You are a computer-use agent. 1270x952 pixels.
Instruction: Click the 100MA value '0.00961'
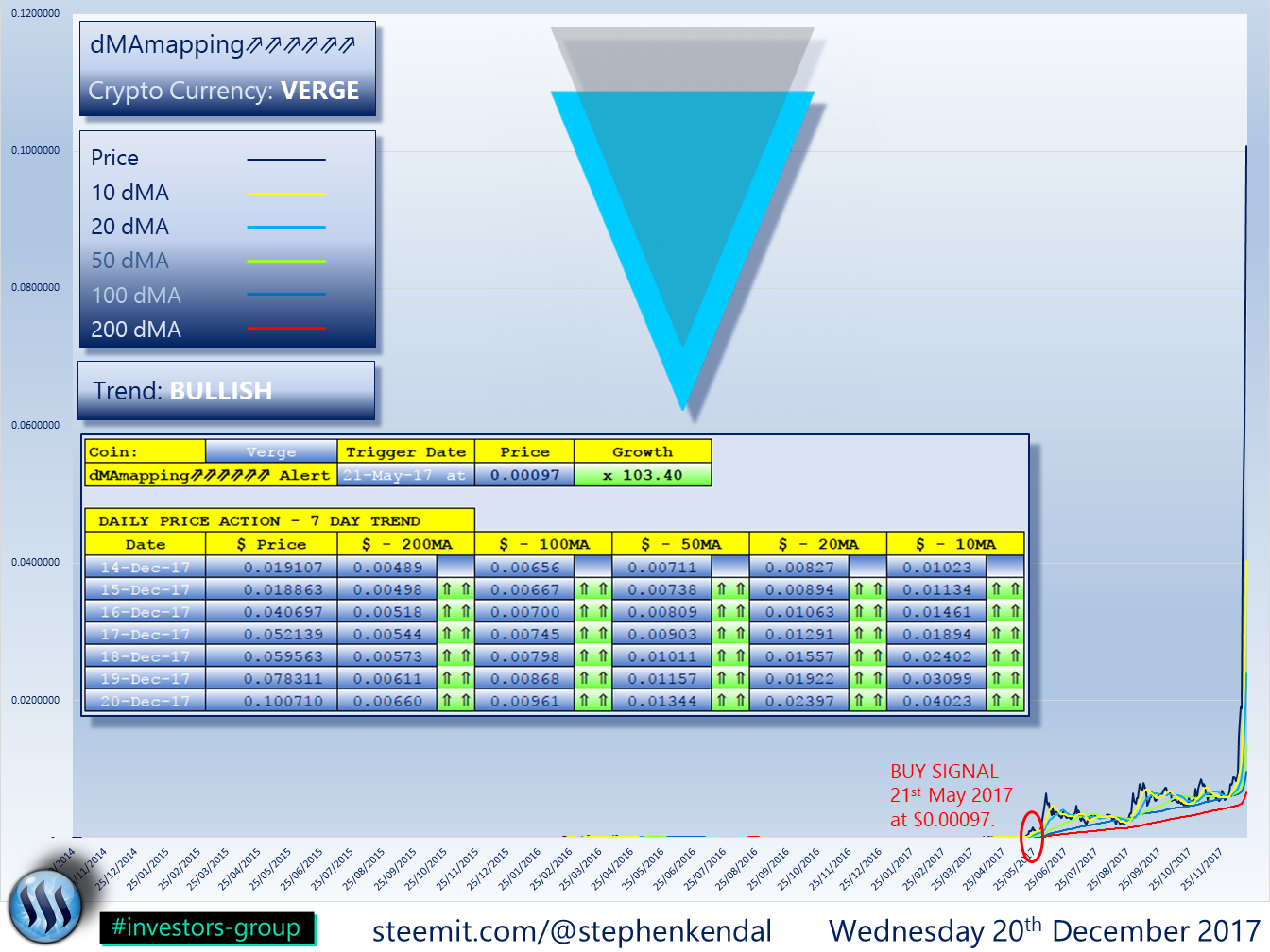(524, 701)
